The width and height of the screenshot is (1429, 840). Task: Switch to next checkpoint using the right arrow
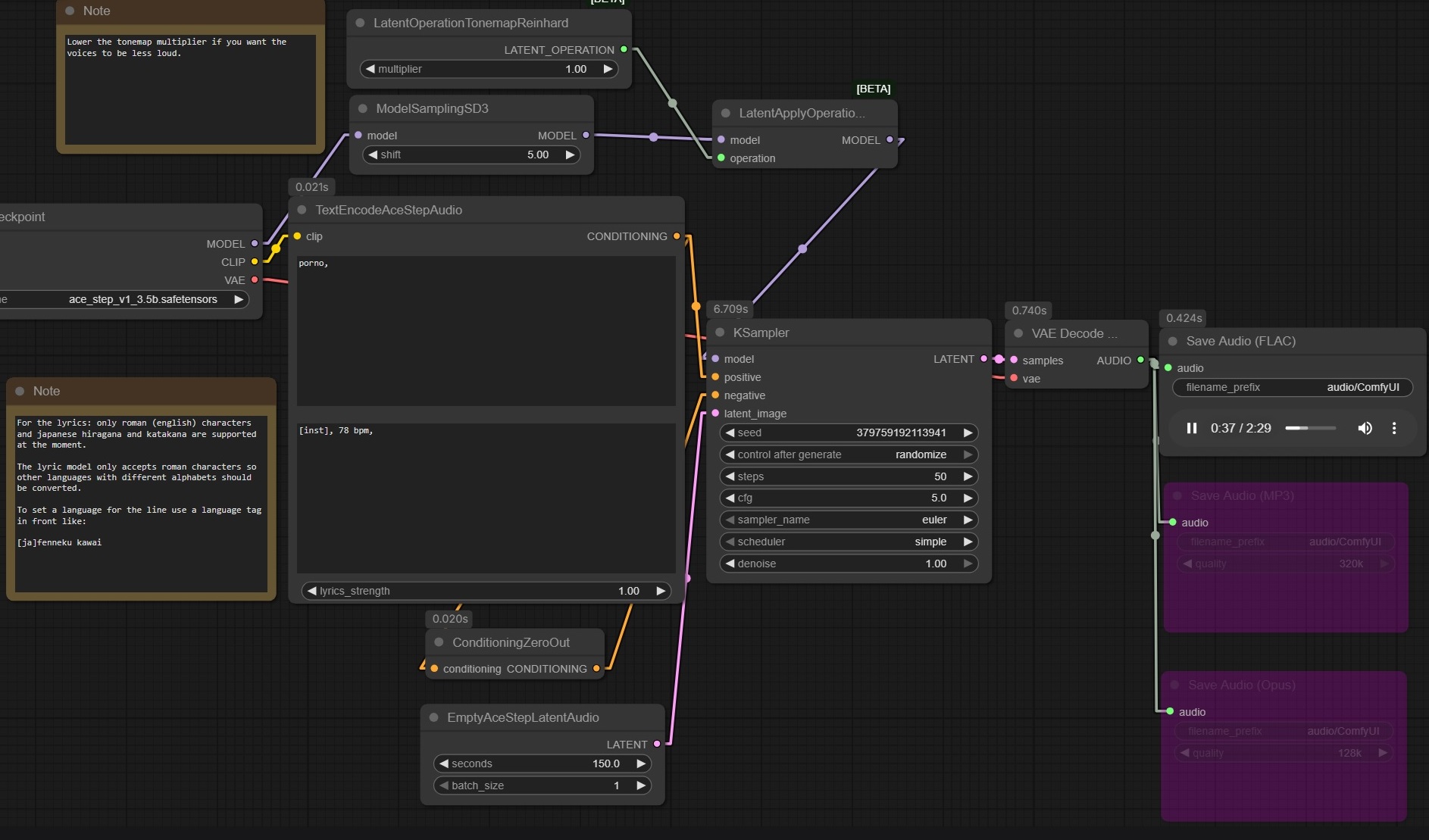[x=239, y=299]
